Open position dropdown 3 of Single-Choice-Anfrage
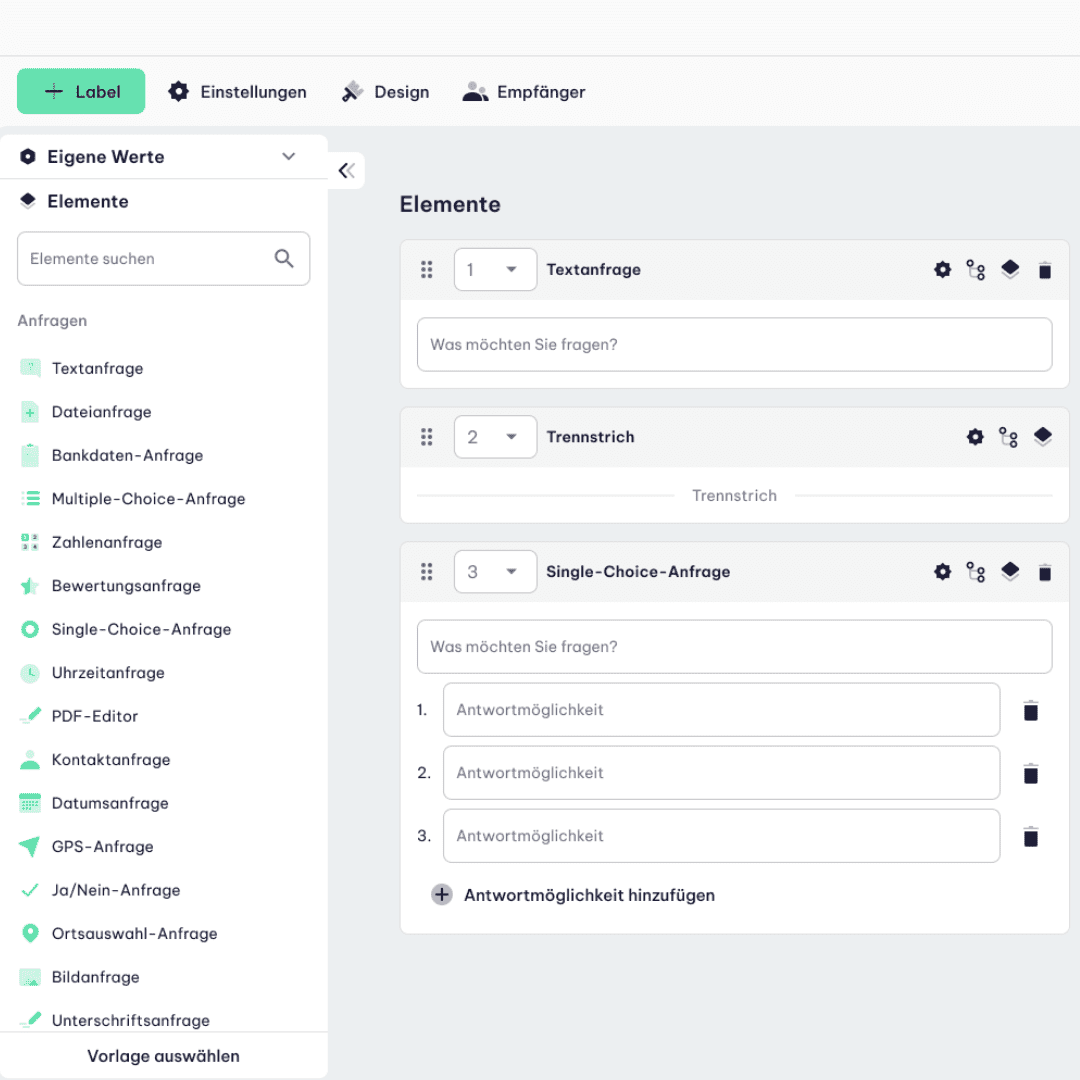Screen dimensions: 1080x1080 click(x=495, y=571)
